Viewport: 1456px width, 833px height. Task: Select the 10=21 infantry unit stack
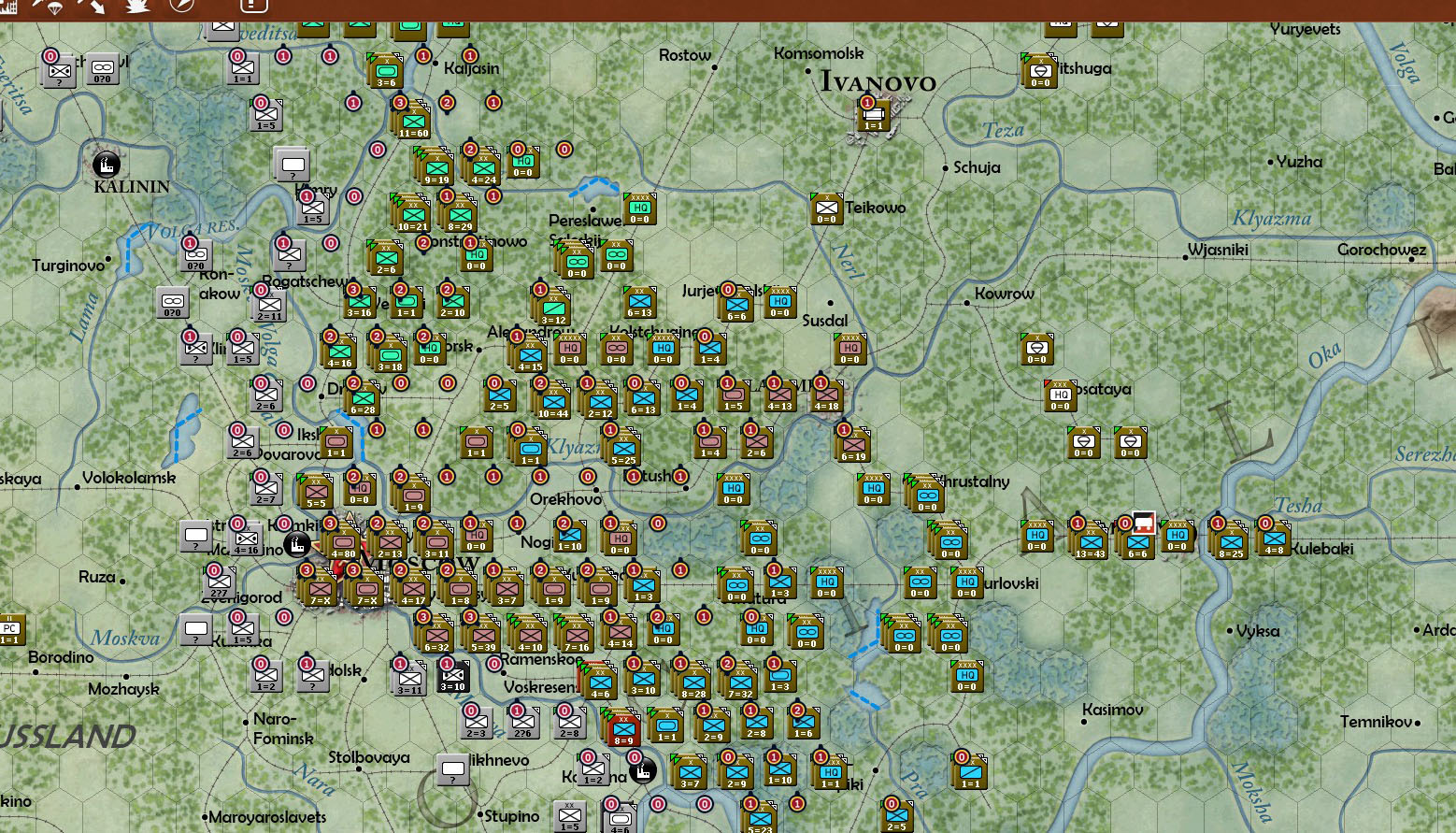(x=413, y=215)
